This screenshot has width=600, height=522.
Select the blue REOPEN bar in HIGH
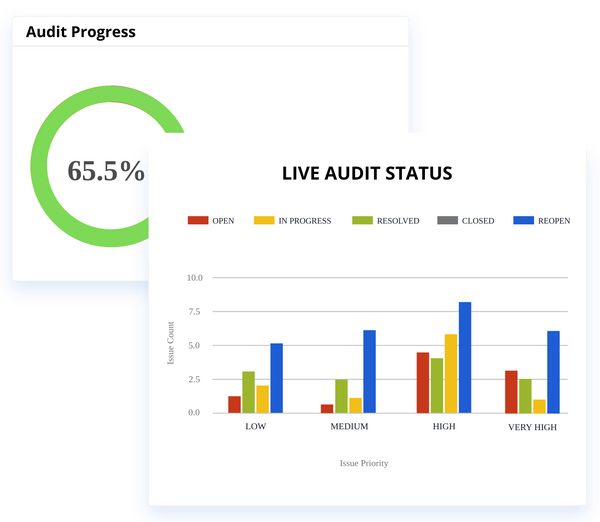(x=465, y=357)
